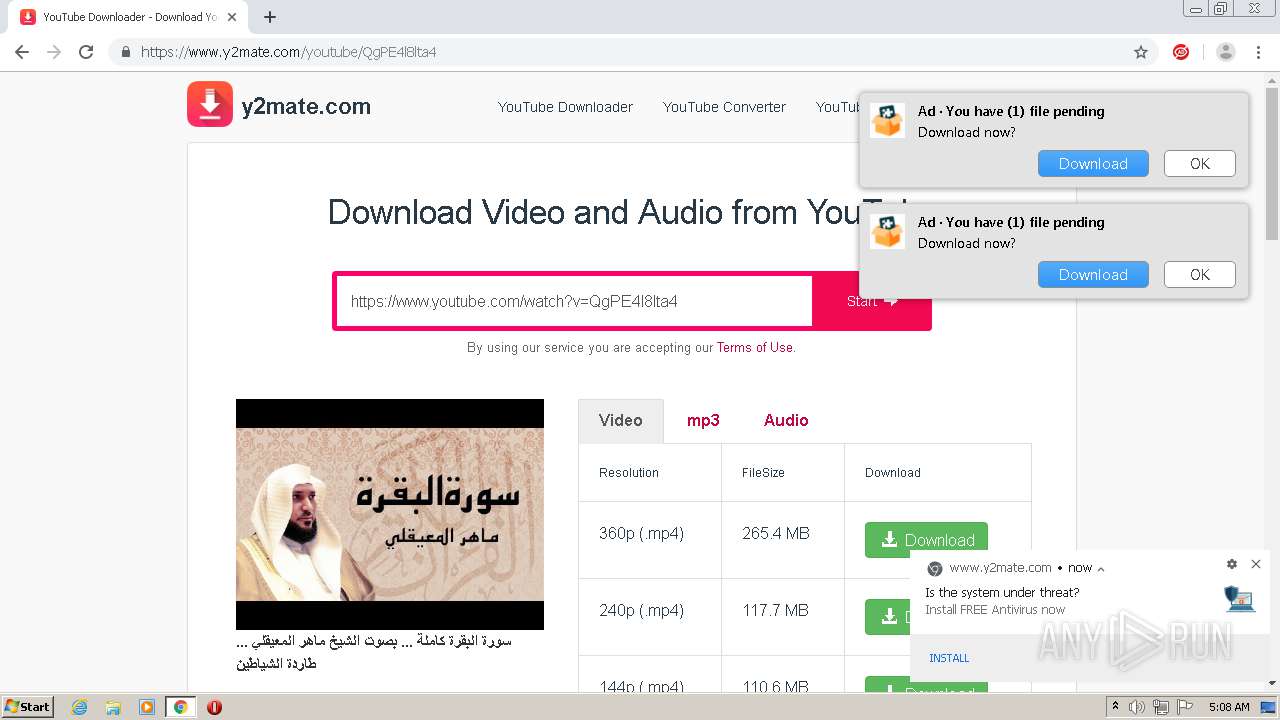1280x720 pixels.
Task: Go forward with the browser forward arrow
Action: 54,52
